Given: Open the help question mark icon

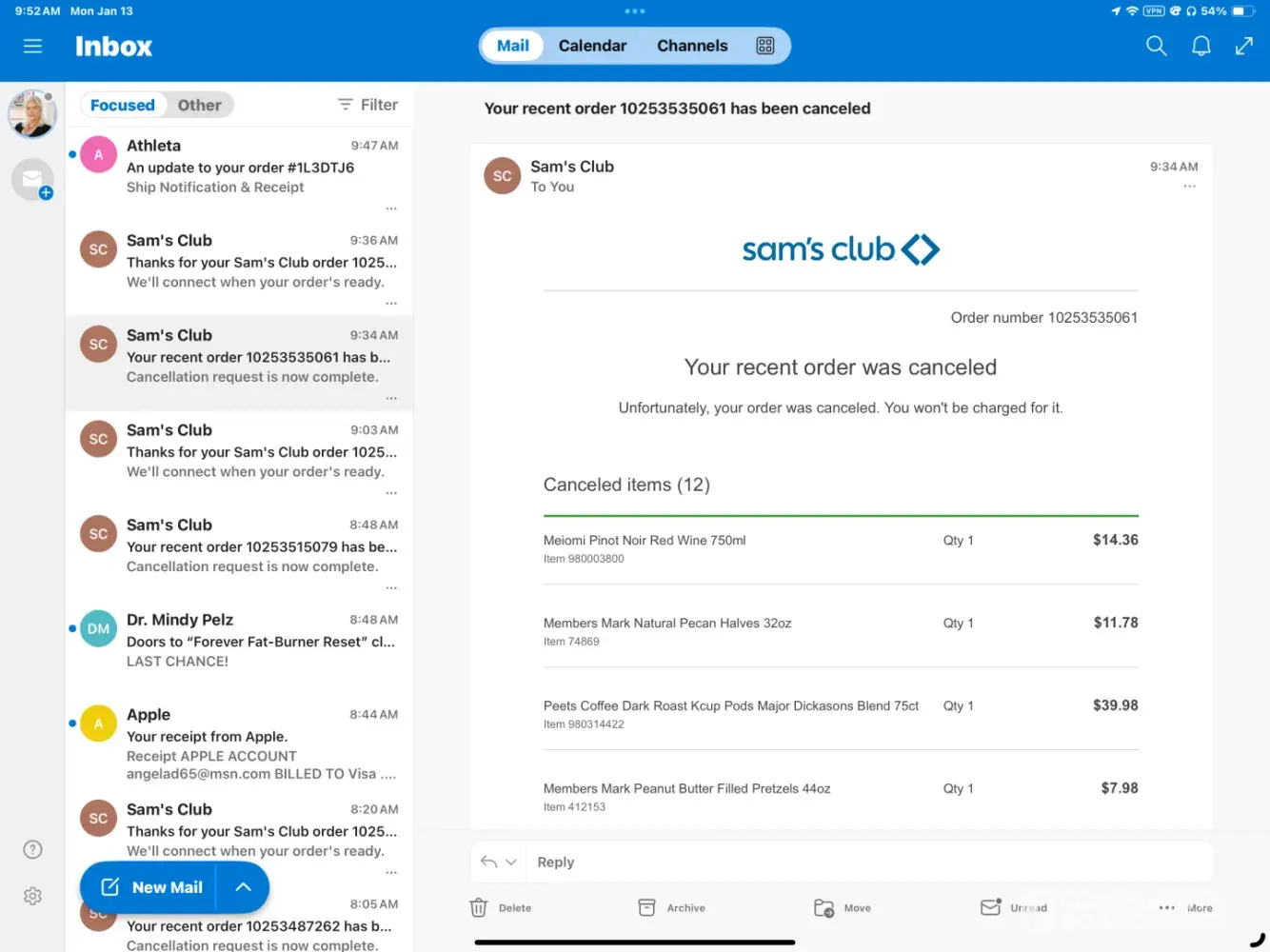Looking at the screenshot, I should pos(32,849).
